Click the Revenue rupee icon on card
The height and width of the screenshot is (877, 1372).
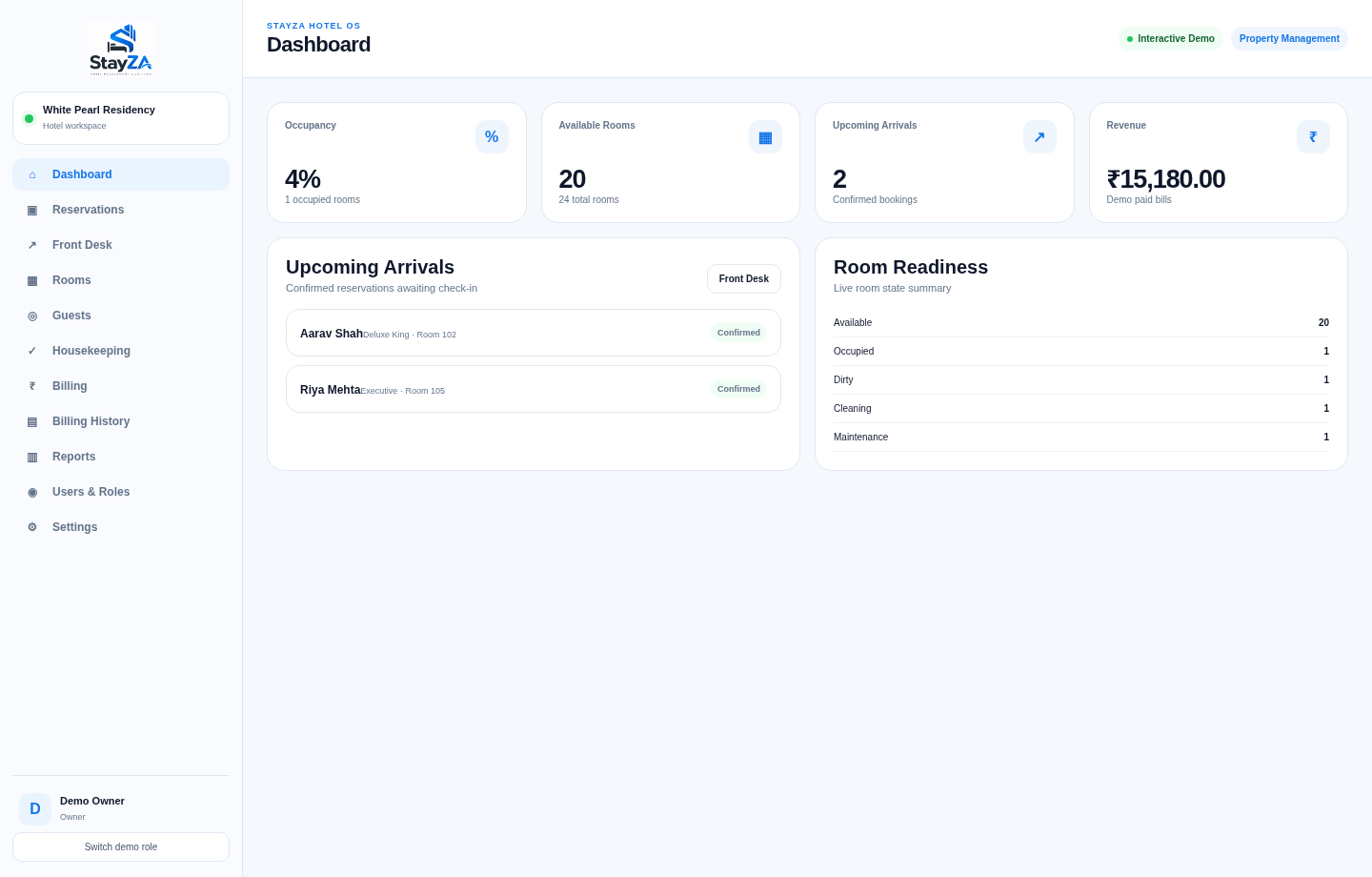1313,136
